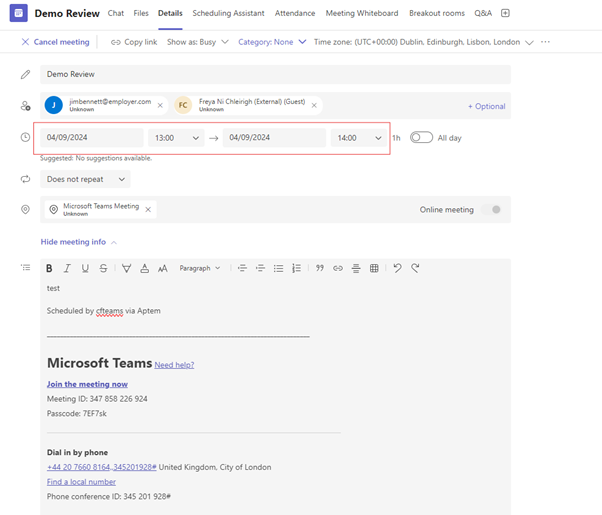Screen dimensions: 602x515
Task: Remove Microsoft Teams Meeting location
Action: click(x=148, y=209)
